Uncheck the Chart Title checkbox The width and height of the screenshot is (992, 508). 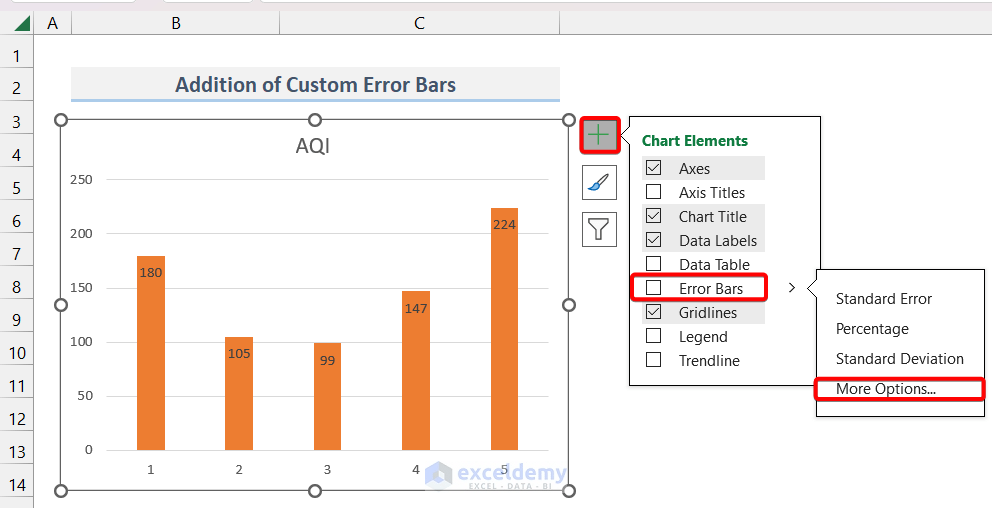[x=654, y=216]
